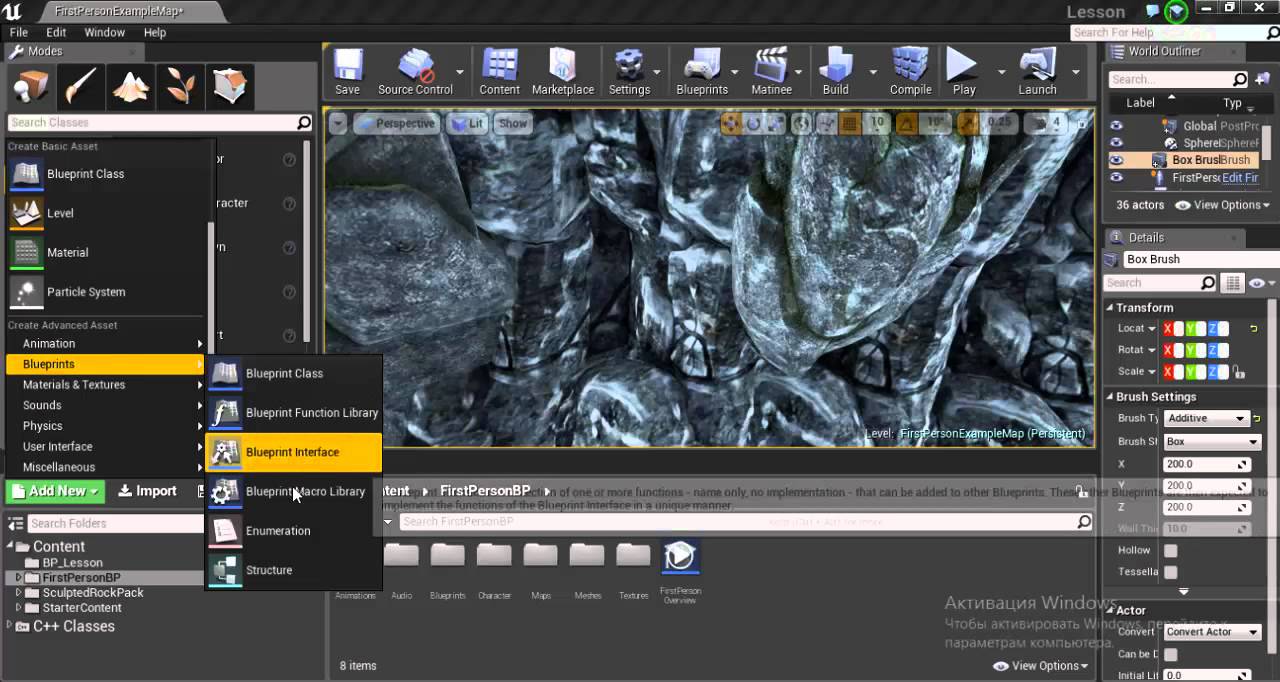This screenshot has height=682, width=1280.
Task: Toggle grid snapping icon in viewport
Action: [850, 123]
